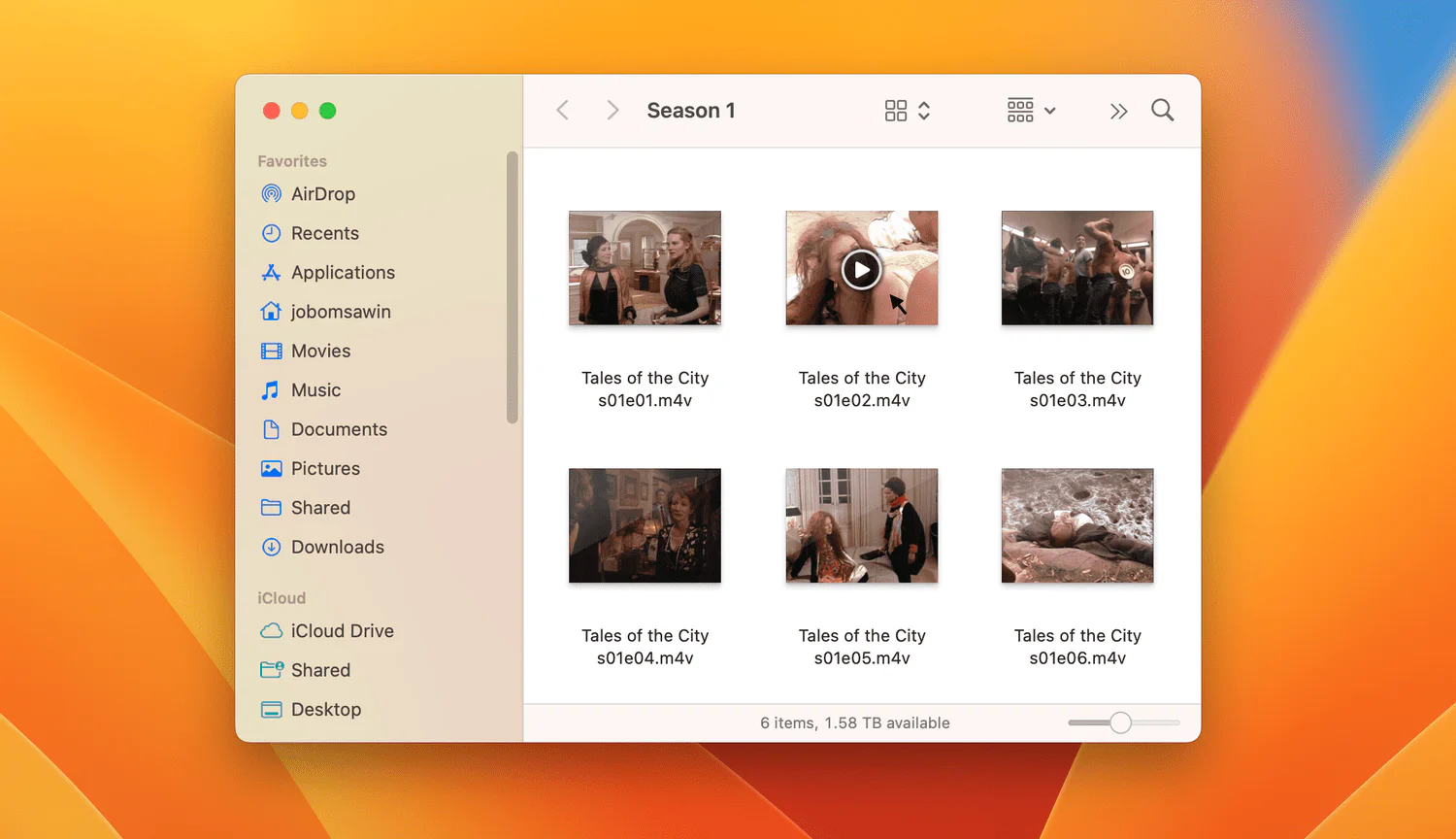Click the Movies filmstrip icon
The image size is (1456, 839).
click(272, 351)
